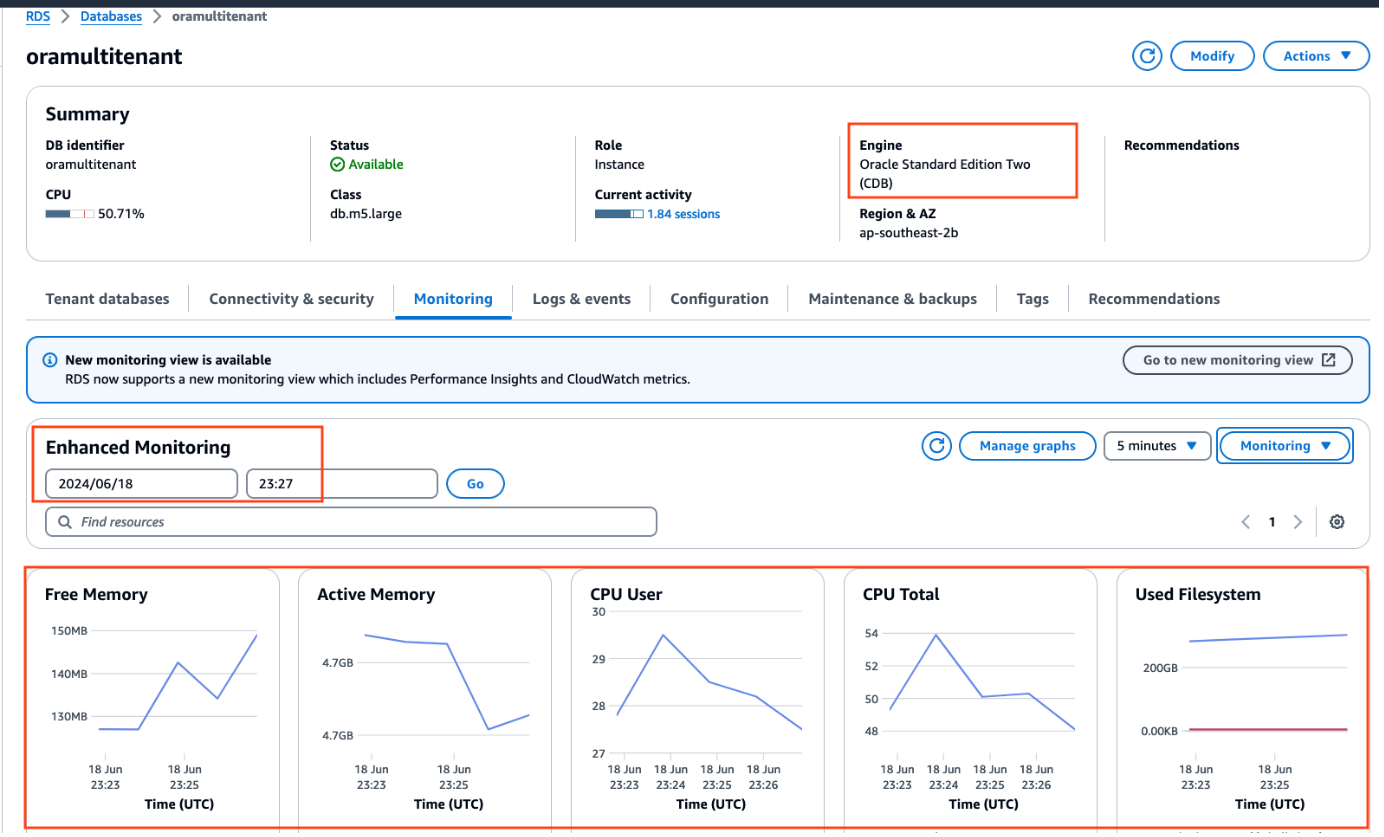Select the Connectivity & security tab
The image size is (1384, 837).
click(x=291, y=299)
